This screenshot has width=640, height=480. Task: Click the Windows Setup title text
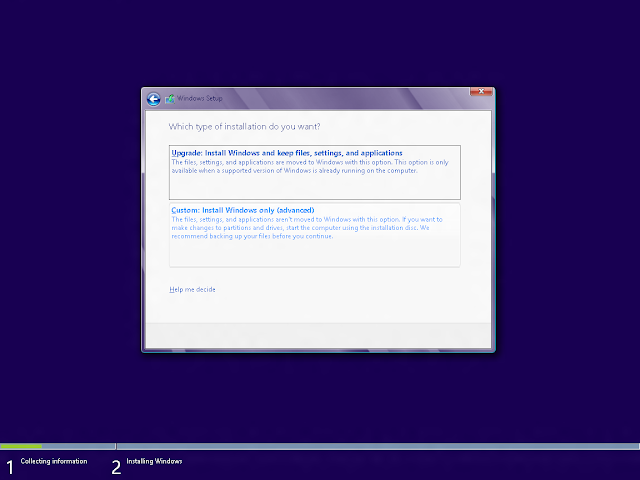200,98
